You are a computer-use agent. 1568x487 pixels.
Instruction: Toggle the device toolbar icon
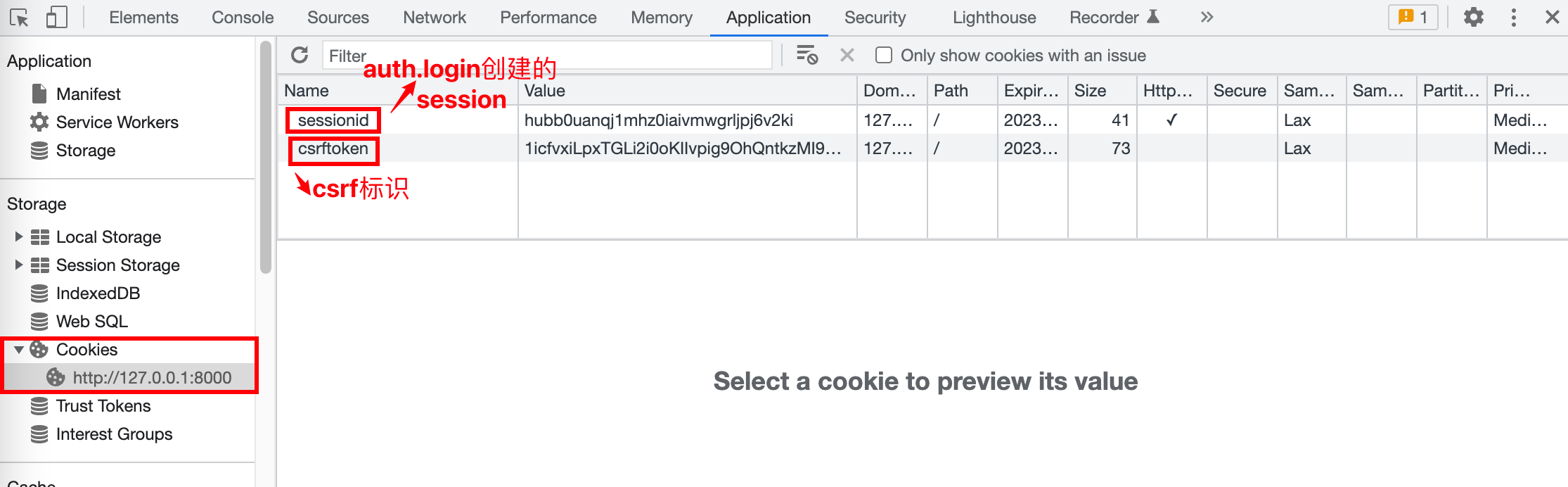pos(56,18)
